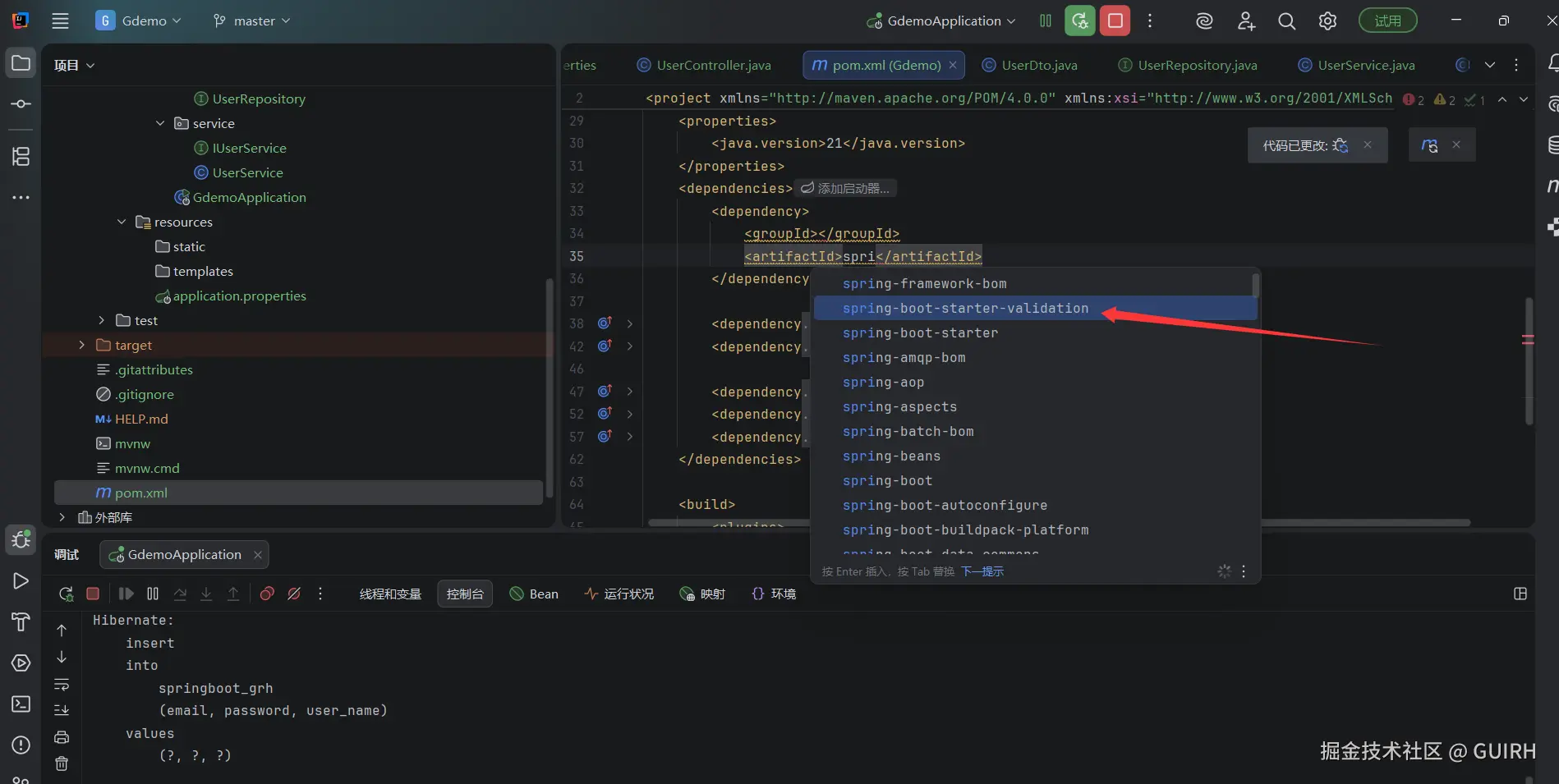Open the Code With Me menu
The width and height of the screenshot is (1559, 784).
click(x=1246, y=21)
